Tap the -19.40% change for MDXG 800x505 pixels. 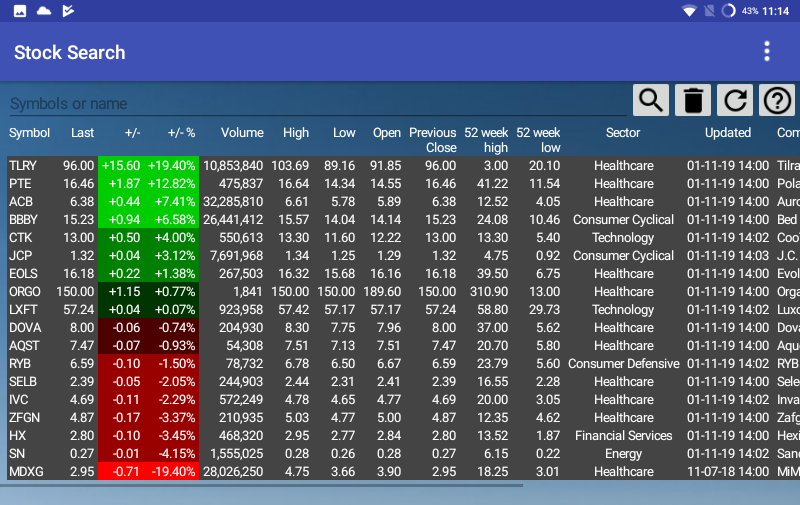point(173,471)
